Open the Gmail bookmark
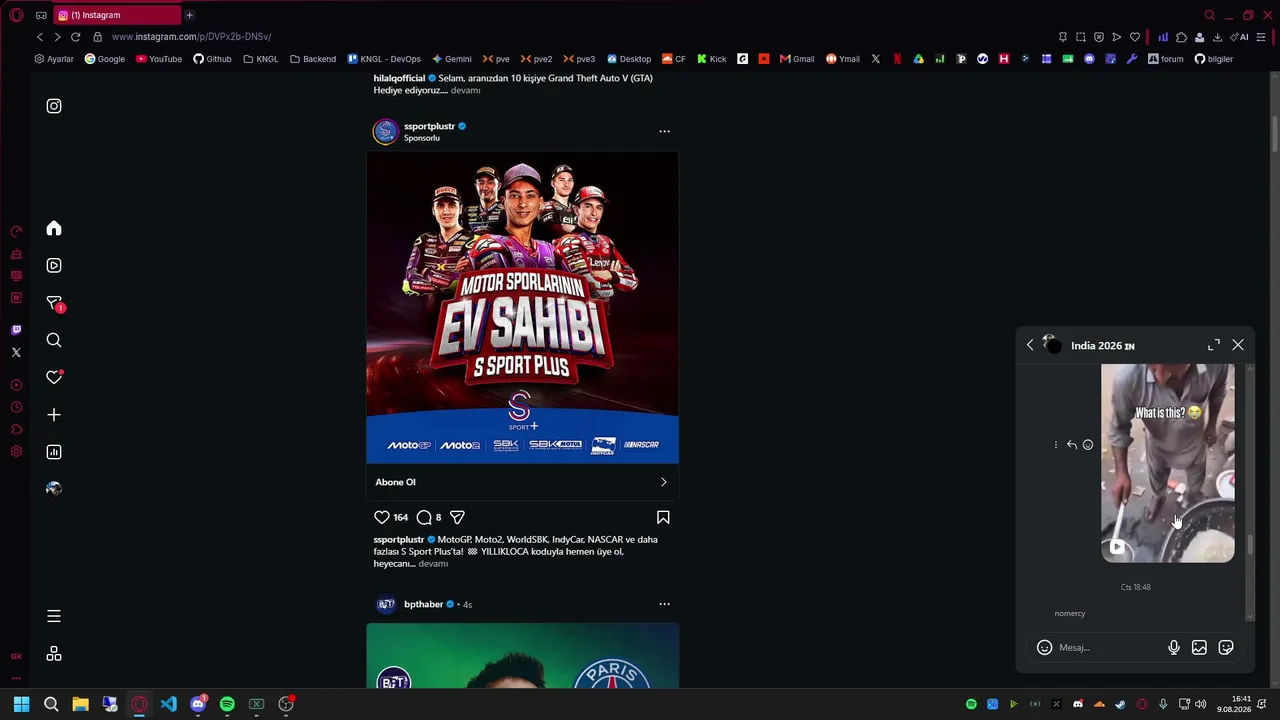The height and width of the screenshot is (720, 1280). 798,59
